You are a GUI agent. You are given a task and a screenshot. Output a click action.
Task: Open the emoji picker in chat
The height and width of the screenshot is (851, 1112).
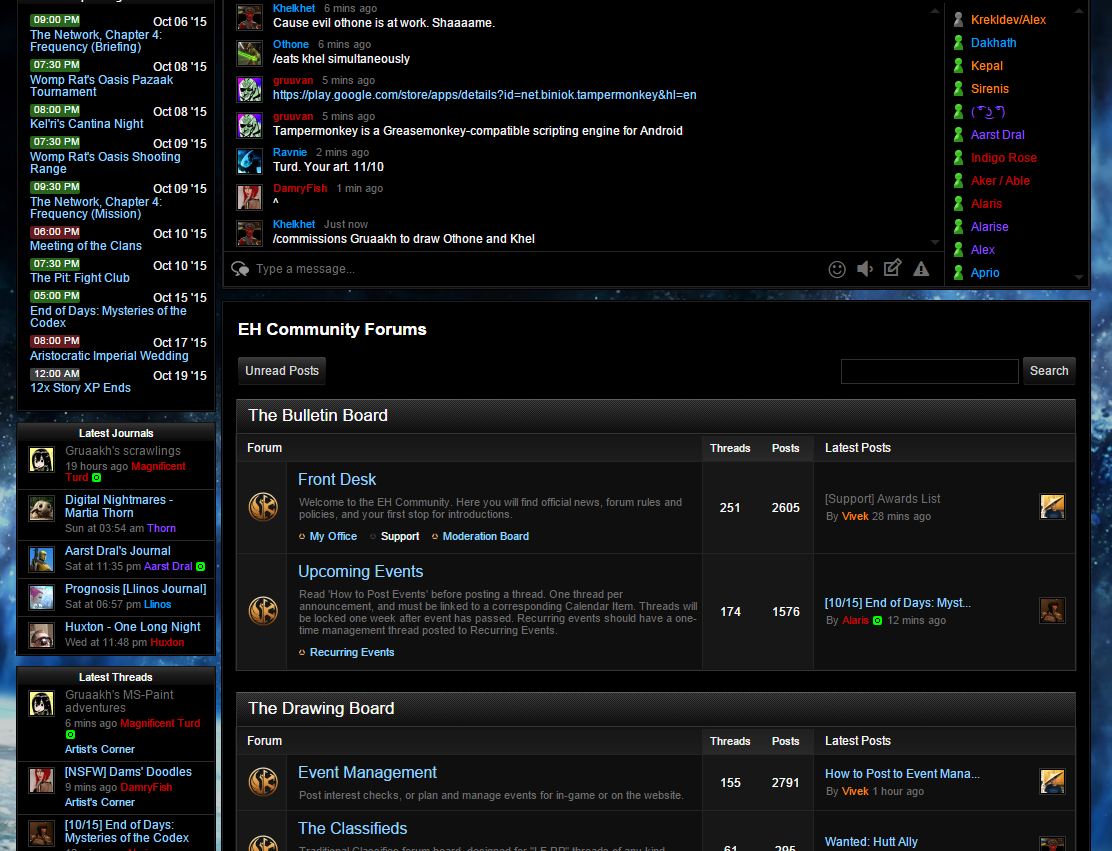(837, 269)
